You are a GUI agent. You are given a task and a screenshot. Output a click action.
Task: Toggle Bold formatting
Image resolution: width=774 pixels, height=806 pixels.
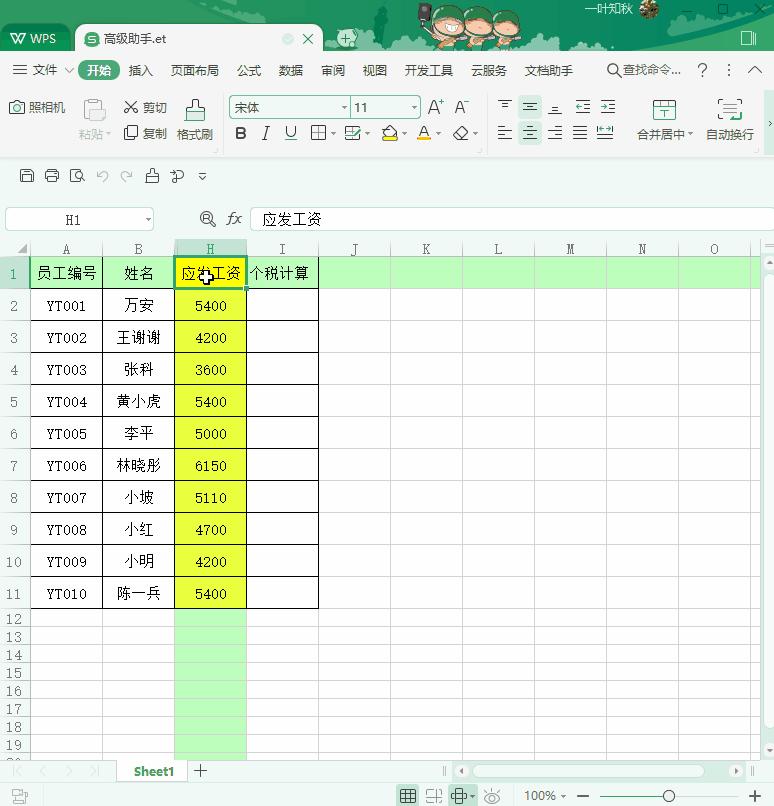241,134
